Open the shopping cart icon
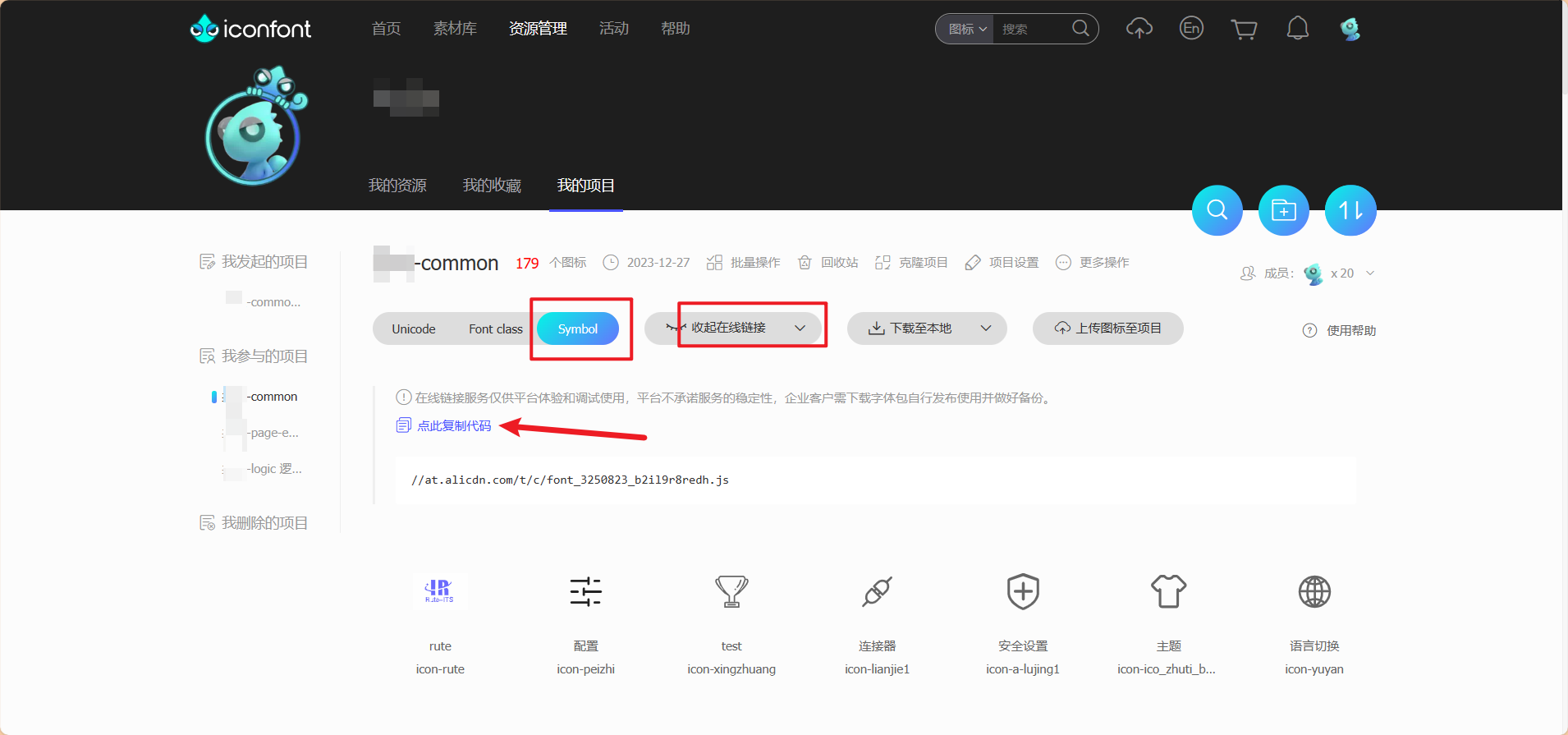This screenshot has height=735, width=1568. pos(1244,30)
